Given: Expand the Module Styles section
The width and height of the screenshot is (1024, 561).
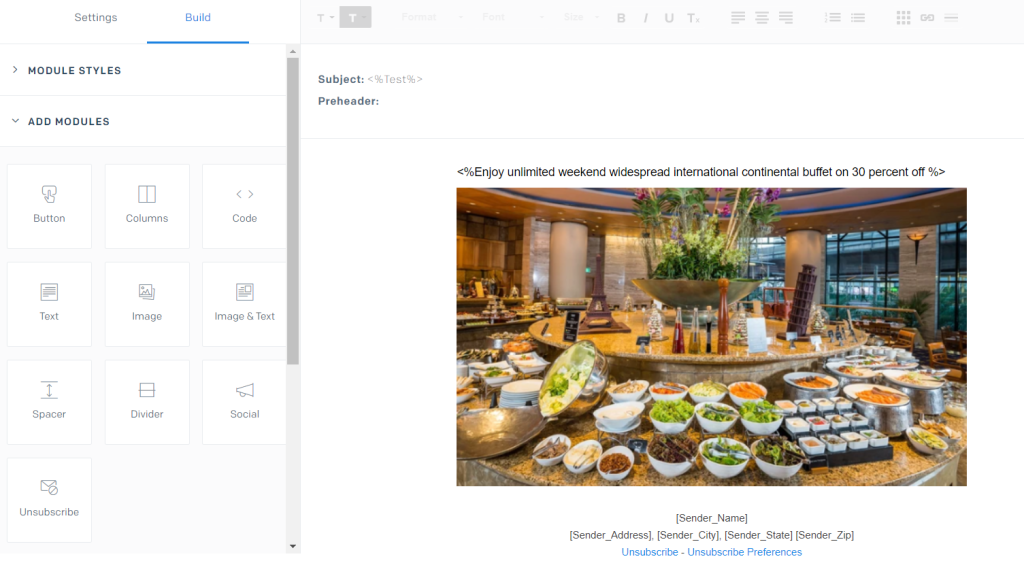Looking at the screenshot, I should click(x=74, y=71).
